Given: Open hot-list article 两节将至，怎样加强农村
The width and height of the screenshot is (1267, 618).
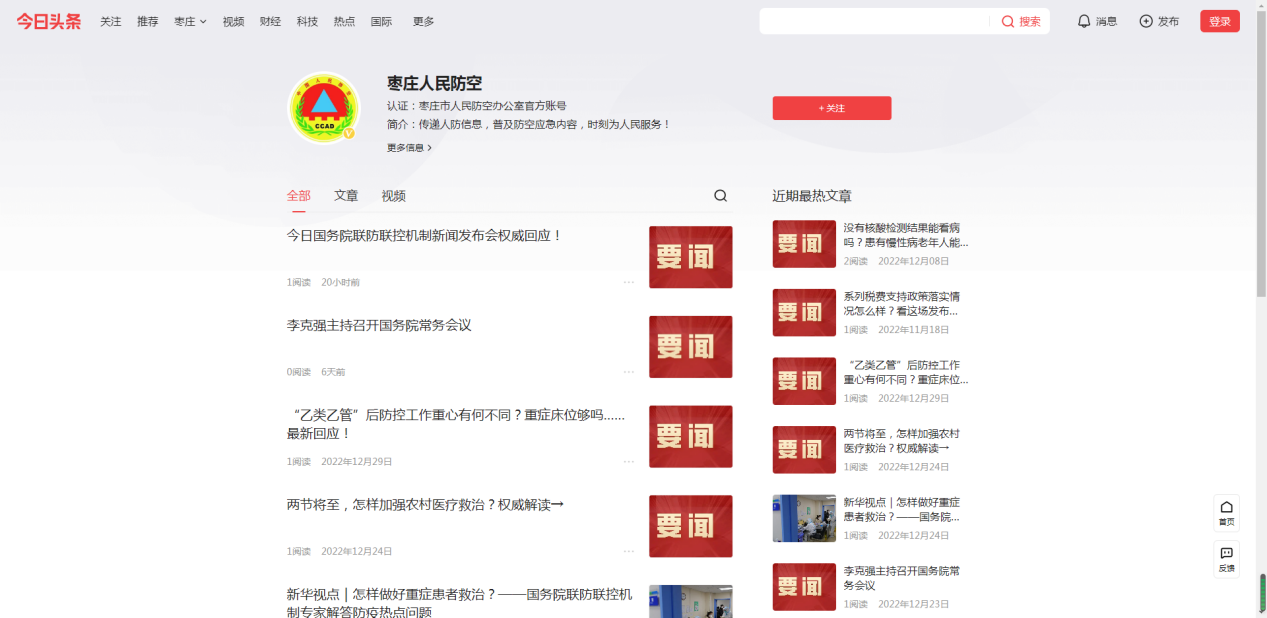Looking at the screenshot, I should [902, 441].
